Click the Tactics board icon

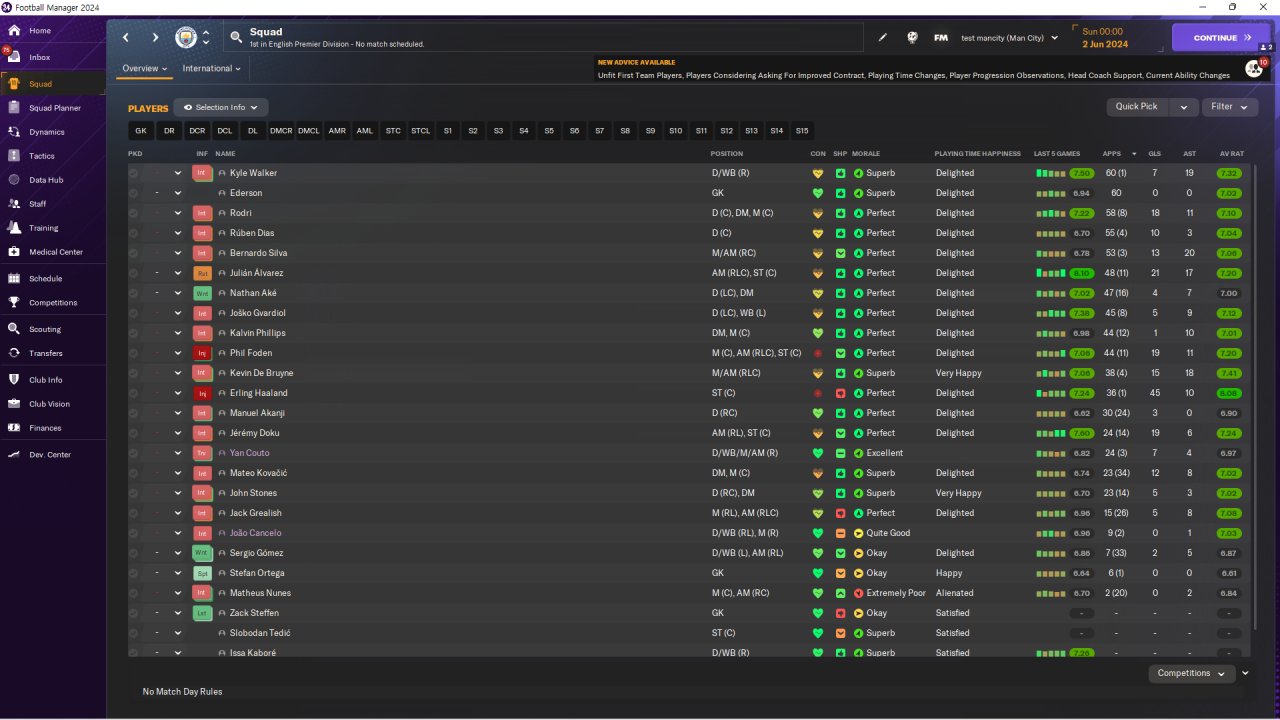point(14,156)
